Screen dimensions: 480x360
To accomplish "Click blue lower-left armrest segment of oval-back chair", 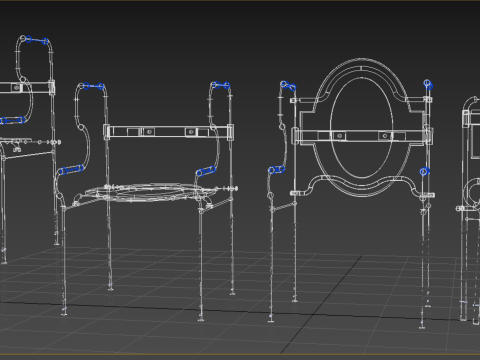I will pyautogui.click(x=277, y=170).
